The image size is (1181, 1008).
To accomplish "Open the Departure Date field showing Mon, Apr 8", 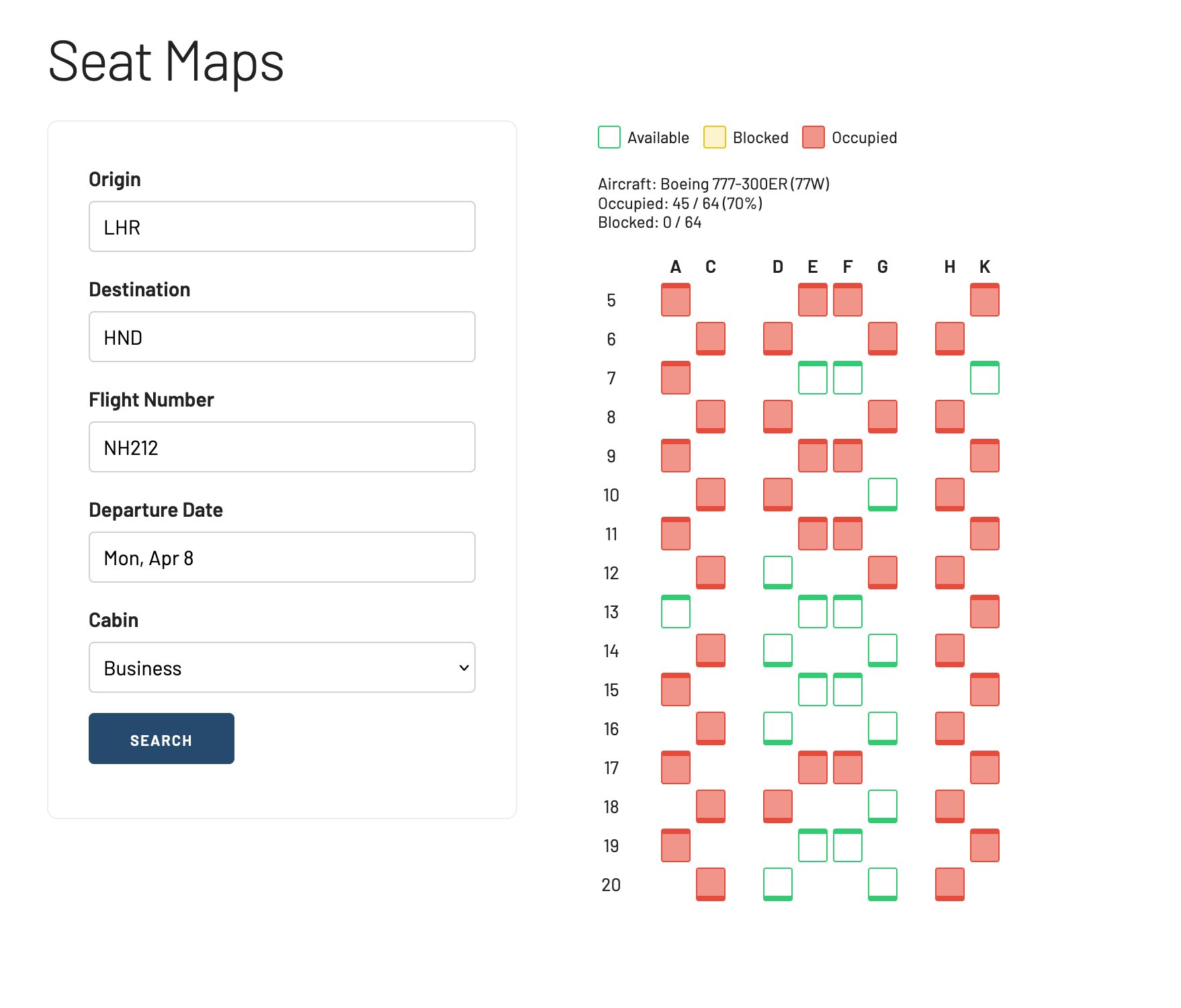I will click(x=281, y=557).
